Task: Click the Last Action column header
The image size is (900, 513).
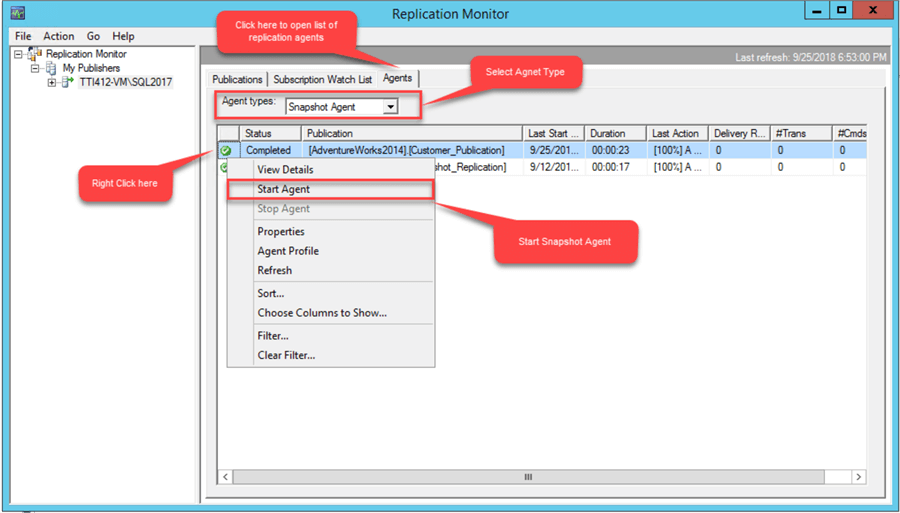Action: pyautogui.click(x=675, y=133)
